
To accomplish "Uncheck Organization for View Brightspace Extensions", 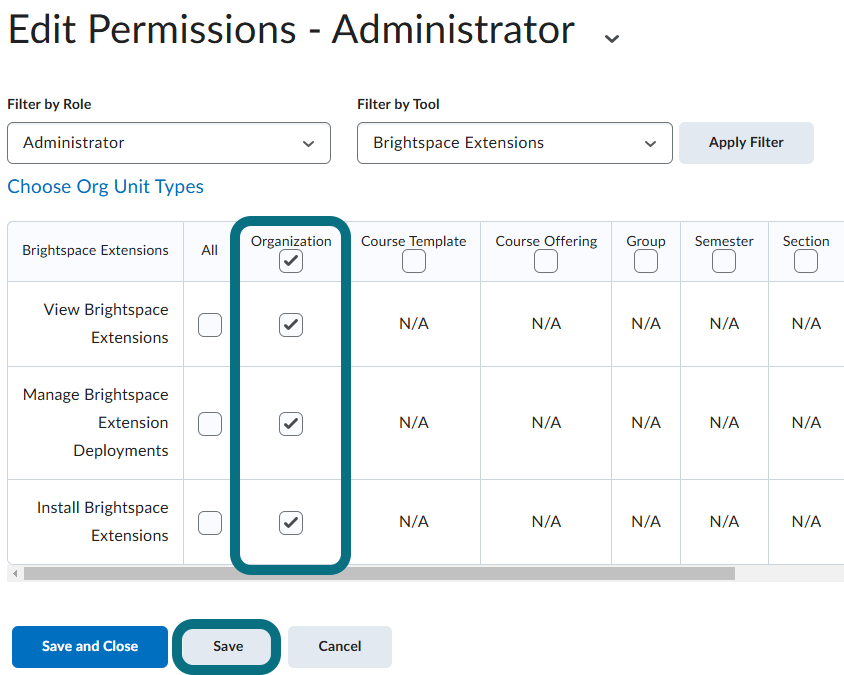I will [x=291, y=325].
